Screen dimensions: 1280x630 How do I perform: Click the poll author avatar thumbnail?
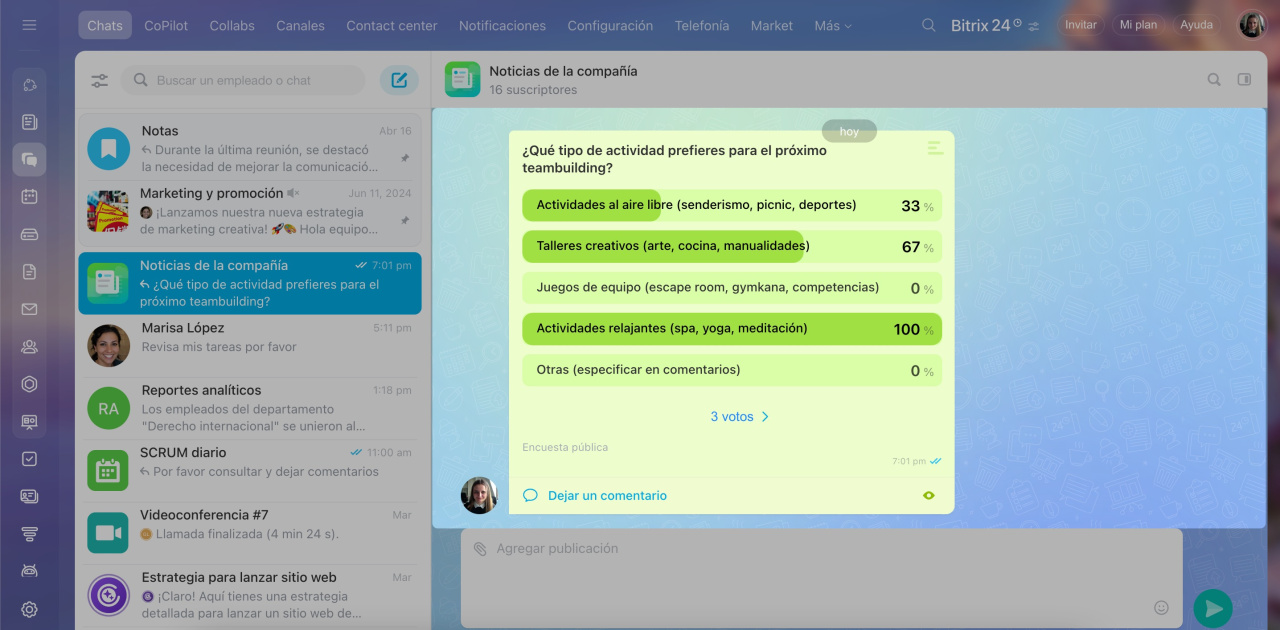tap(479, 495)
